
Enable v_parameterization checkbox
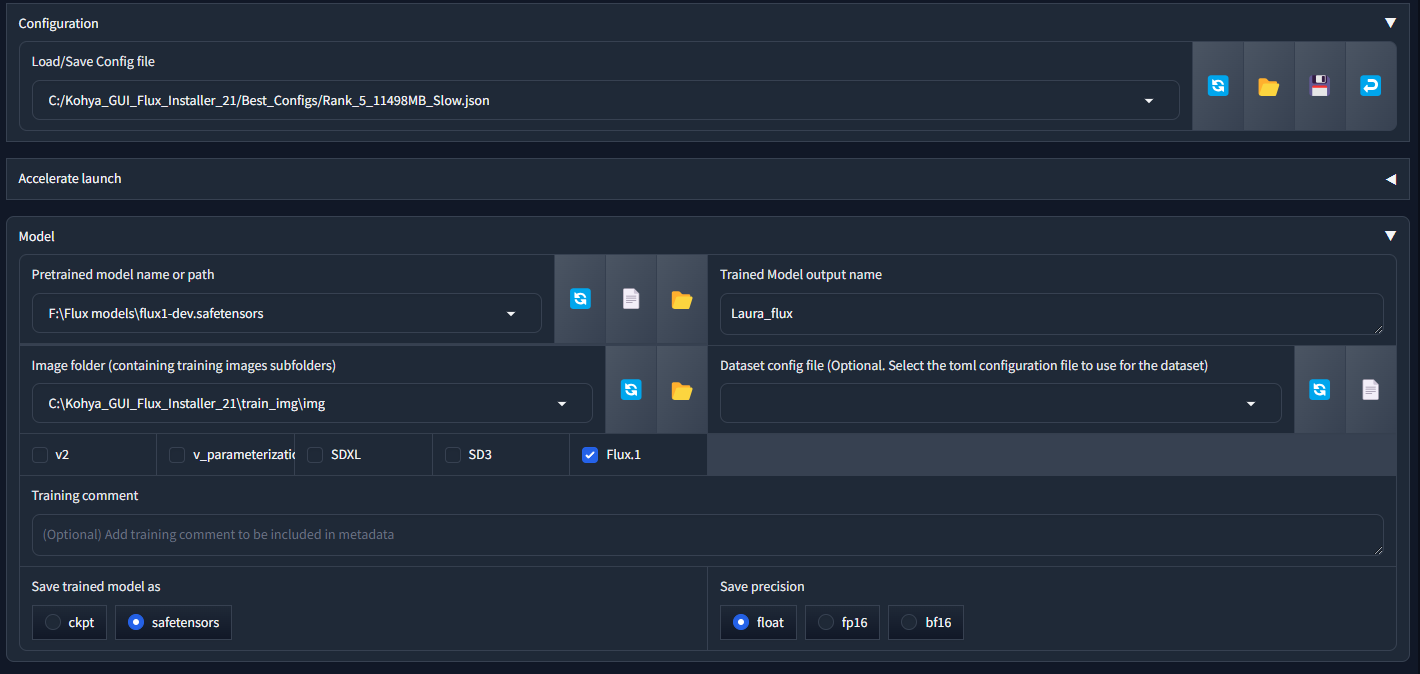(x=177, y=455)
